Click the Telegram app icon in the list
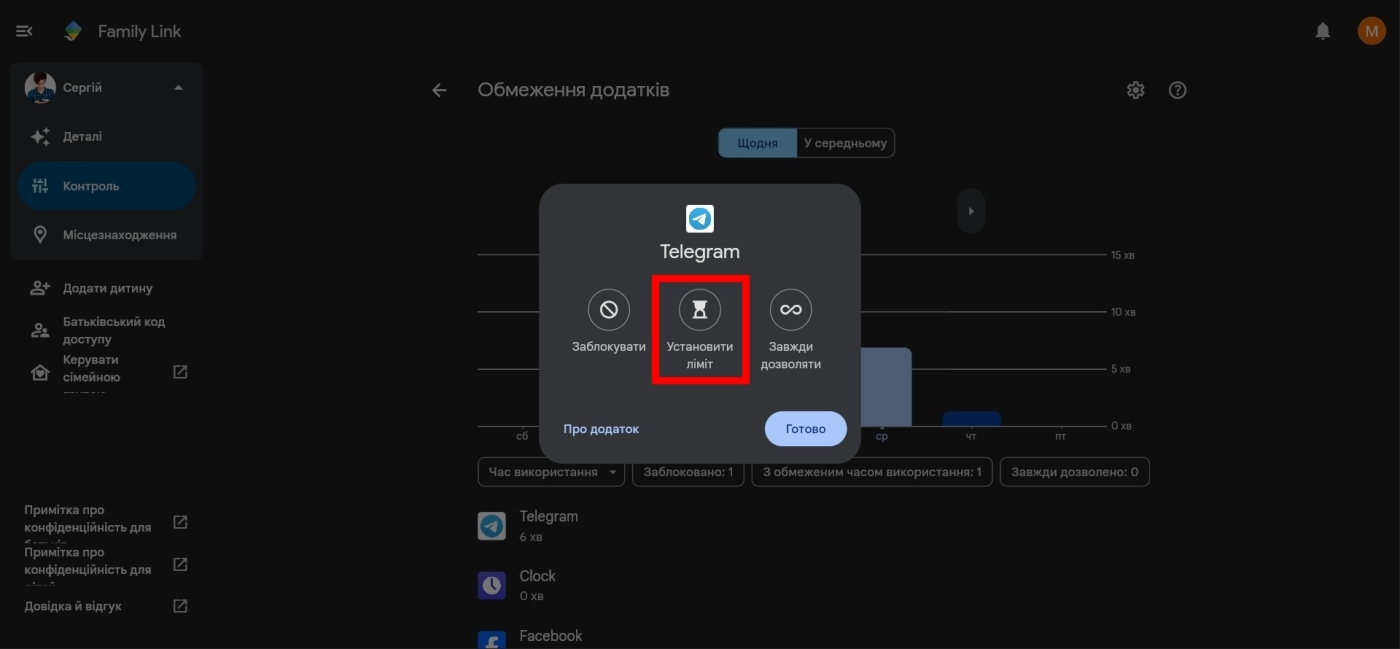This screenshot has height=649, width=1400. click(x=492, y=526)
